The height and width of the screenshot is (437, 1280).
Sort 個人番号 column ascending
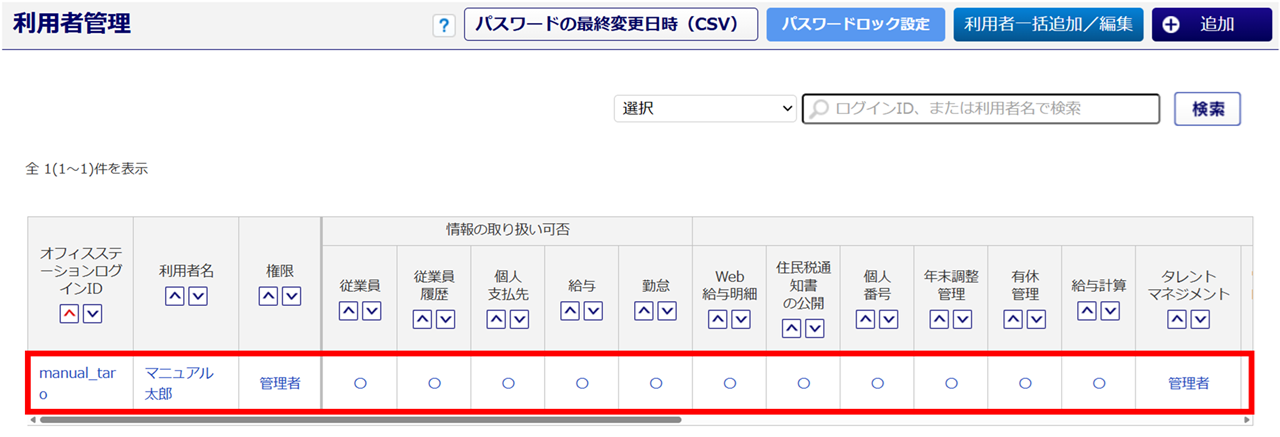866,320
